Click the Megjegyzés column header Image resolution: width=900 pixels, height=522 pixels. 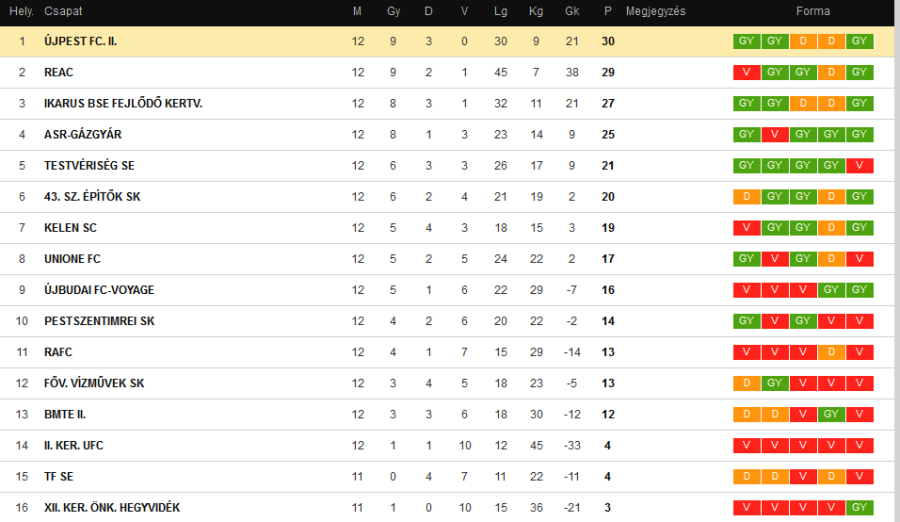(655, 11)
